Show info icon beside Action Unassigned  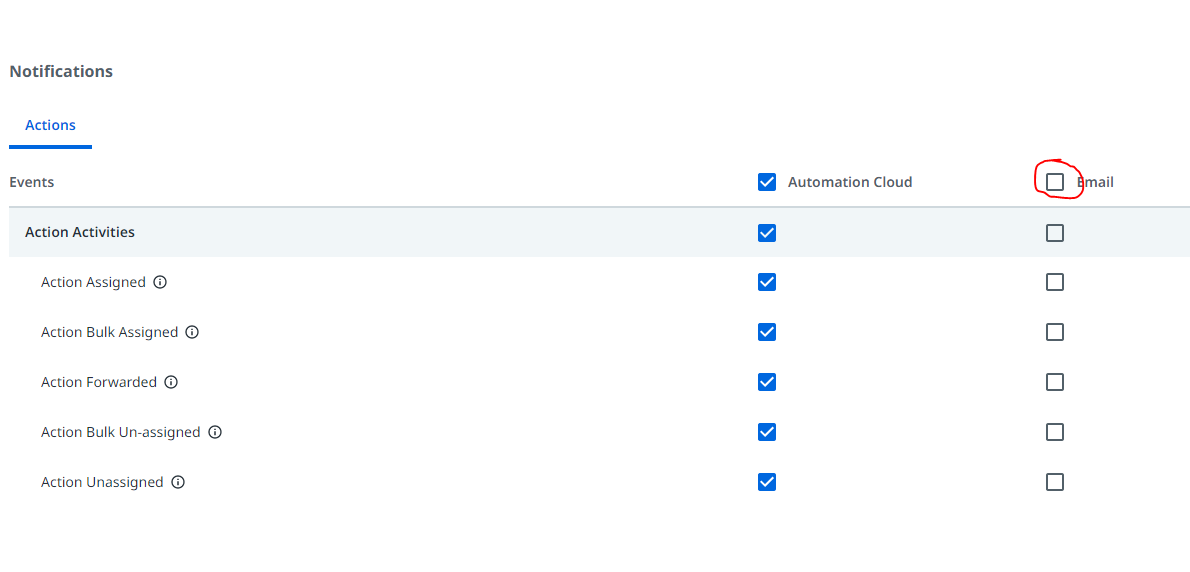[x=178, y=482]
